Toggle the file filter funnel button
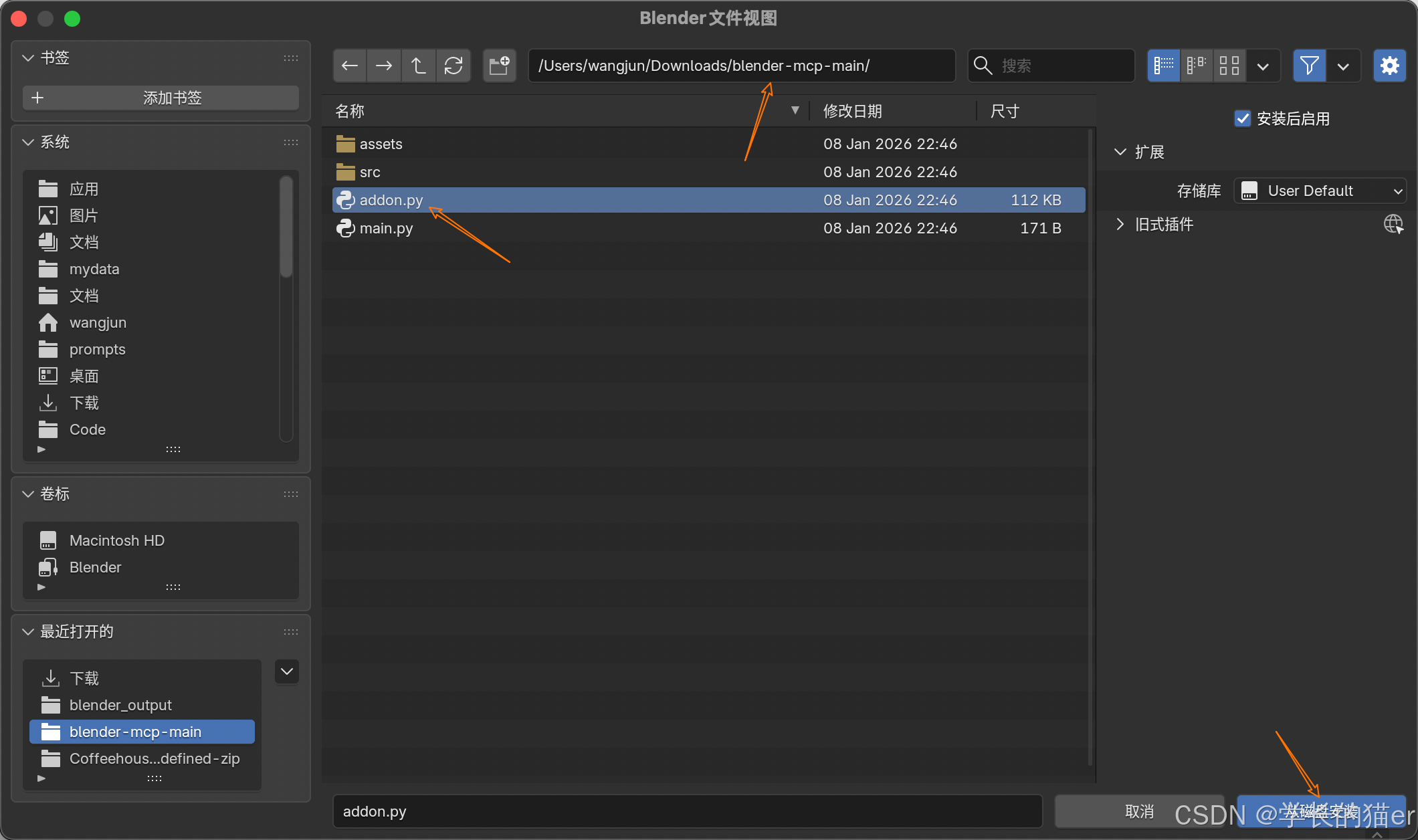 point(1309,66)
